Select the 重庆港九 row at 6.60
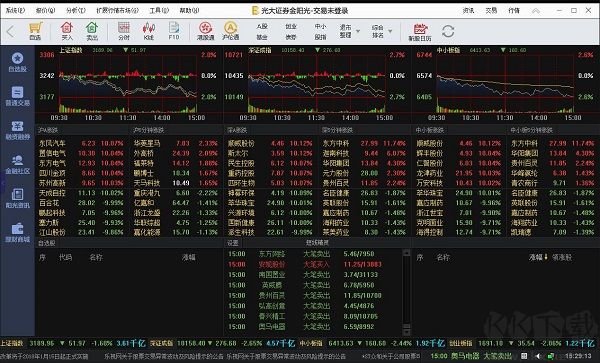600x363 pixels. 176,193
